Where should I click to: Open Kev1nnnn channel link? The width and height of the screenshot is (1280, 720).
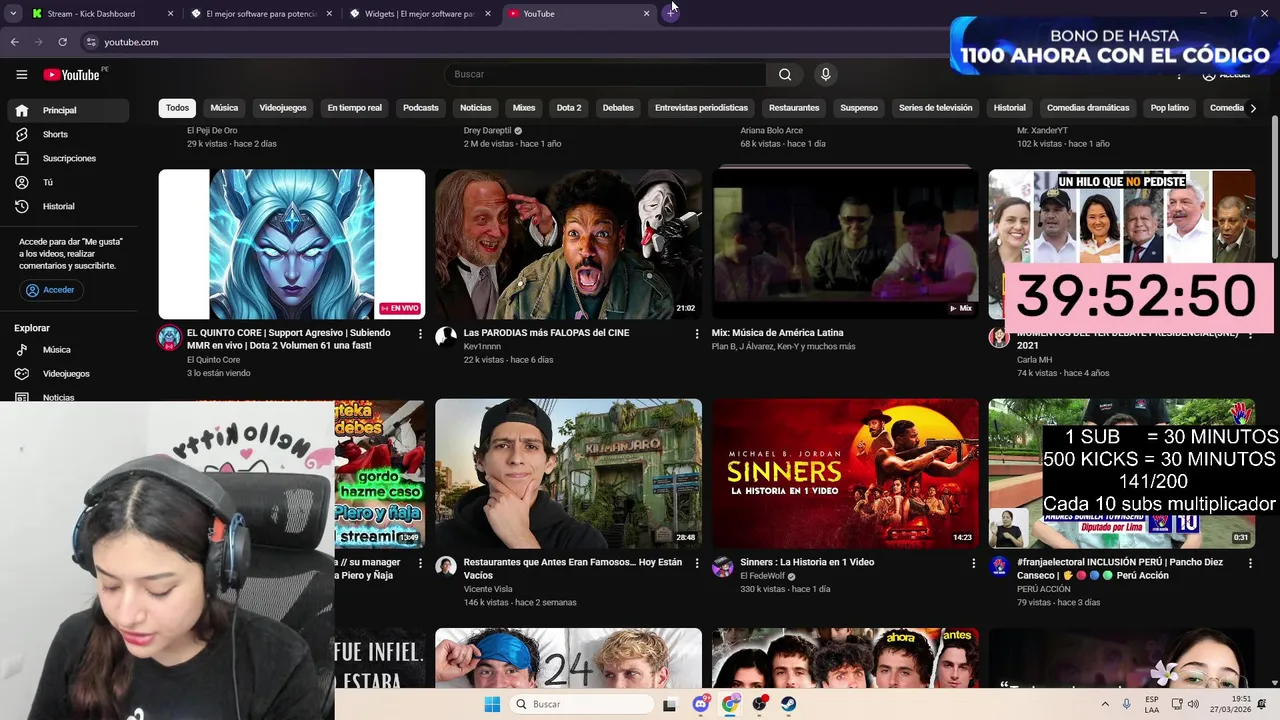[x=482, y=346]
